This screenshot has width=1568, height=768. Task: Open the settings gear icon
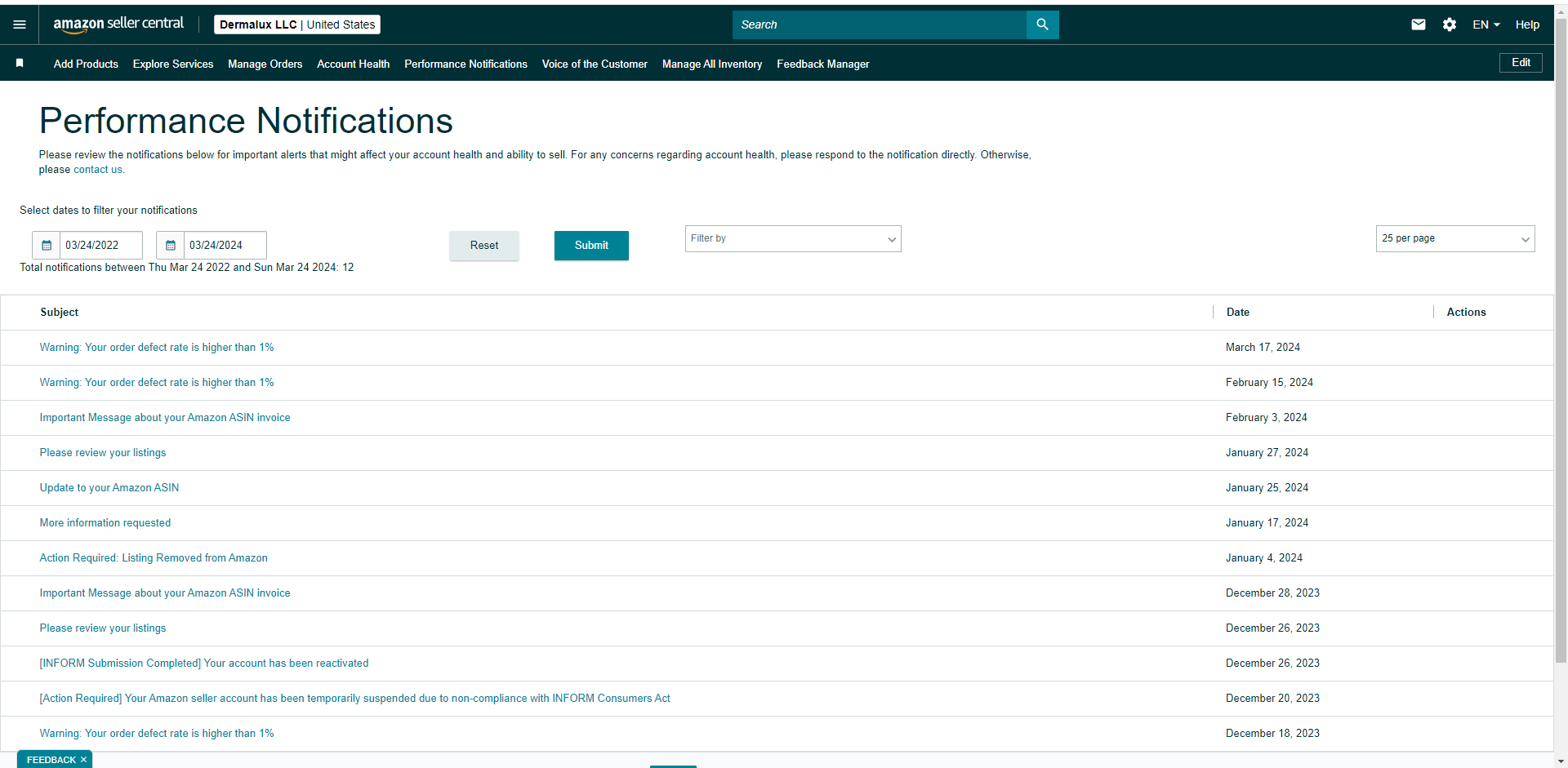(x=1450, y=24)
